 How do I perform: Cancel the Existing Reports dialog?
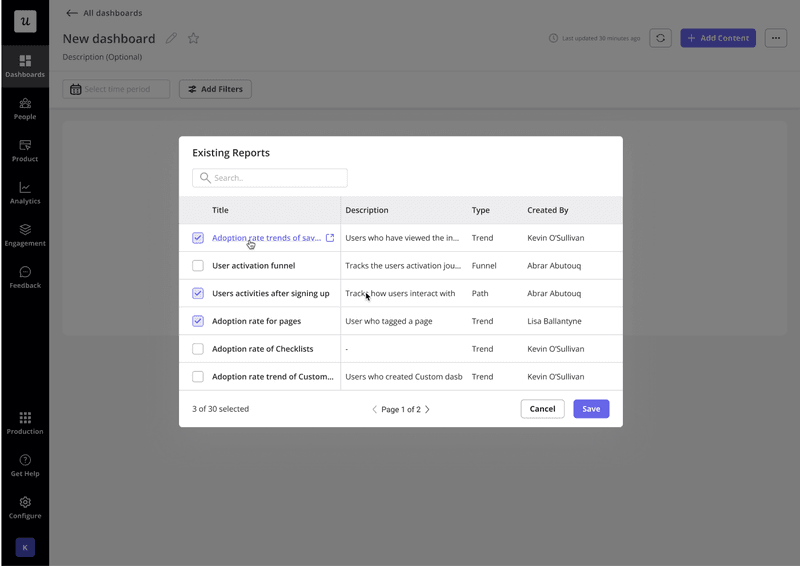[x=542, y=409]
